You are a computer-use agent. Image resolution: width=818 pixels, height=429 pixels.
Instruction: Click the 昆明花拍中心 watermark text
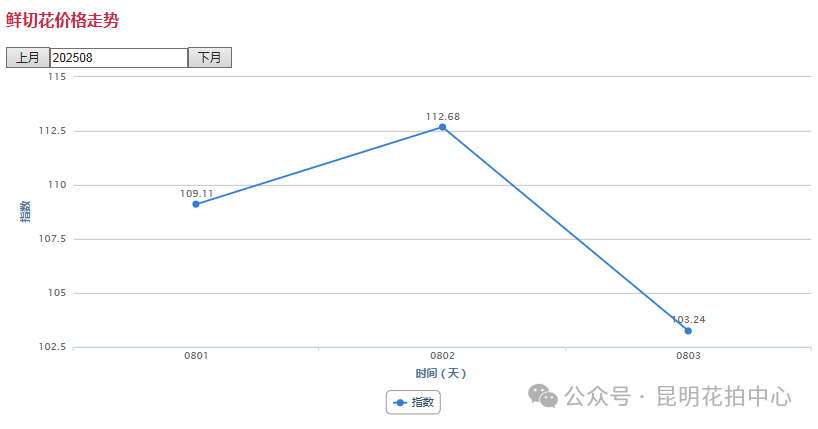(724, 397)
